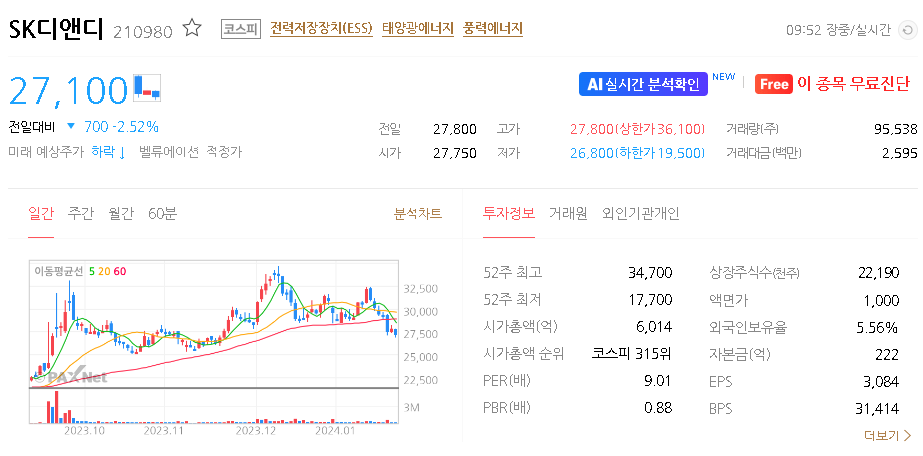Screen dimensions: 923x456
Task: Add SK디앤디 to favorites with the star icon
Action: pyautogui.click(x=192, y=28)
